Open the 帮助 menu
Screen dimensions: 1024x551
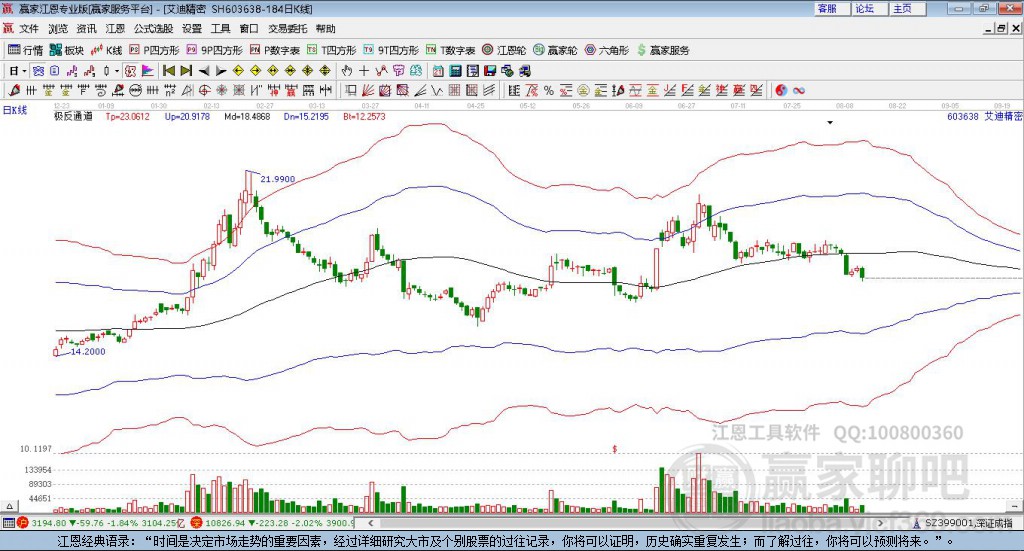[325, 29]
